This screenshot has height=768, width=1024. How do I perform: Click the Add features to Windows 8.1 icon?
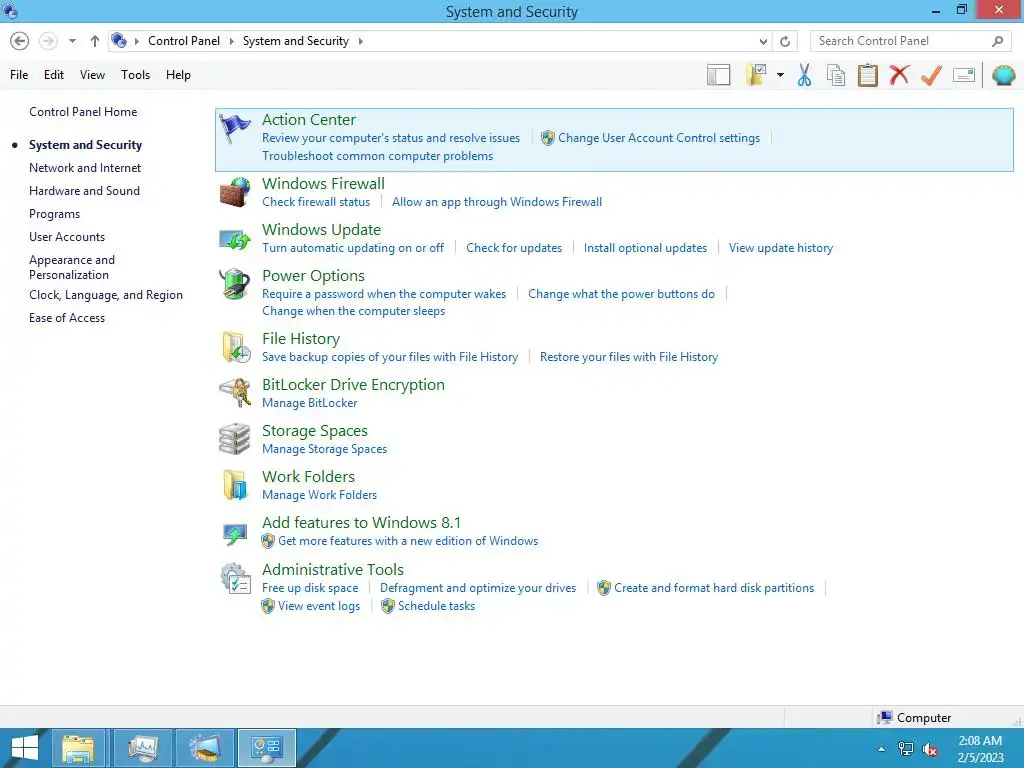coord(234,534)
